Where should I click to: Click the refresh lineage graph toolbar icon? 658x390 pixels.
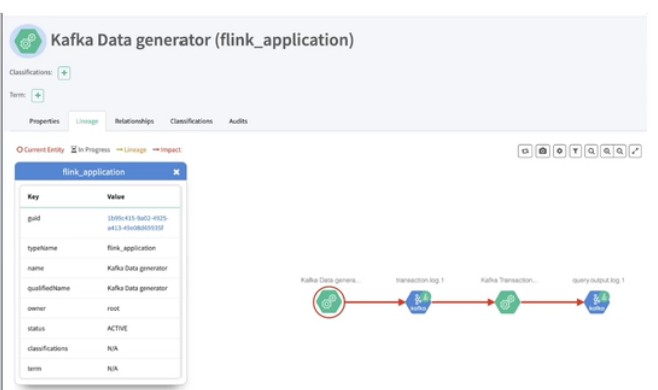coord(525,151)
